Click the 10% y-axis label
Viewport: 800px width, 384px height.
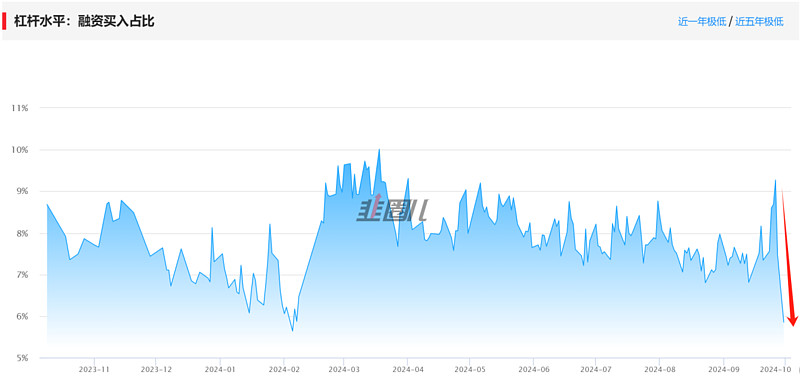(x=21, y=150)
